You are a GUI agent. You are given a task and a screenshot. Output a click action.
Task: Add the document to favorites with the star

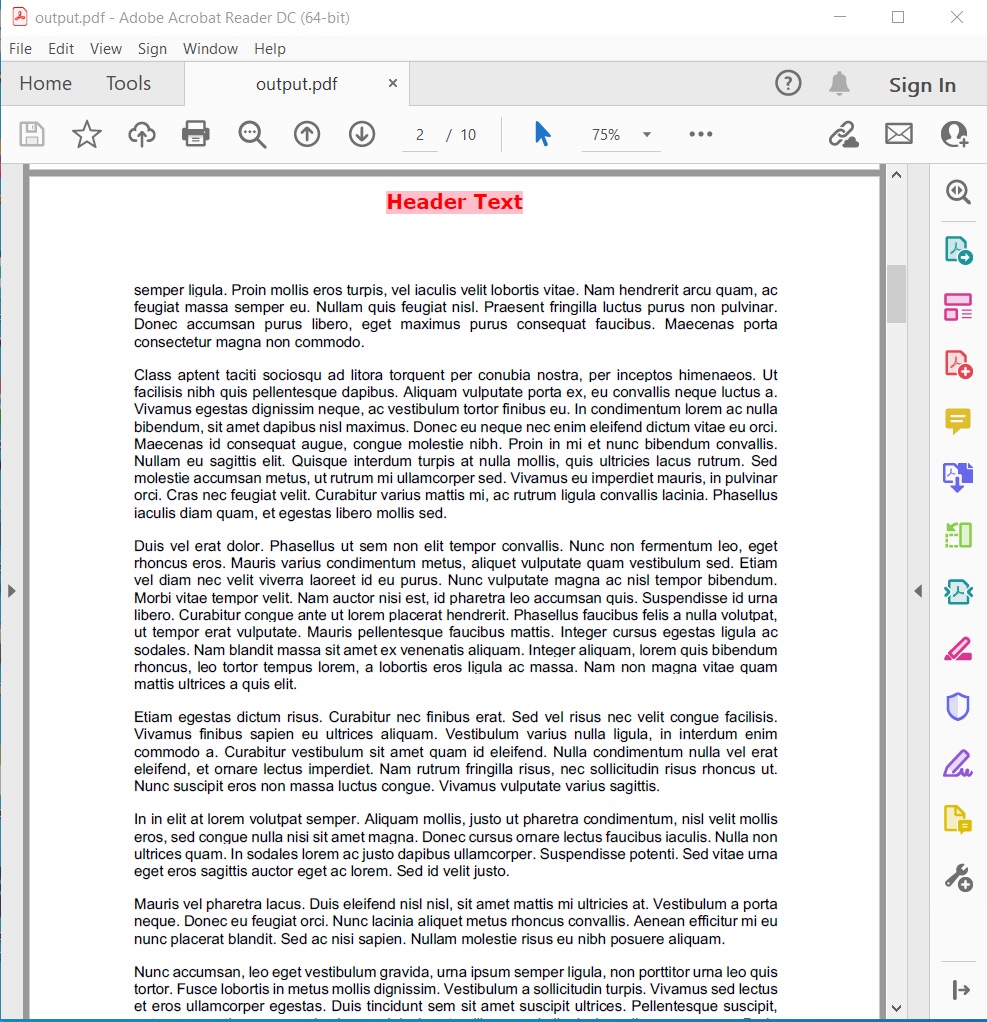click(x=86, y=133)
